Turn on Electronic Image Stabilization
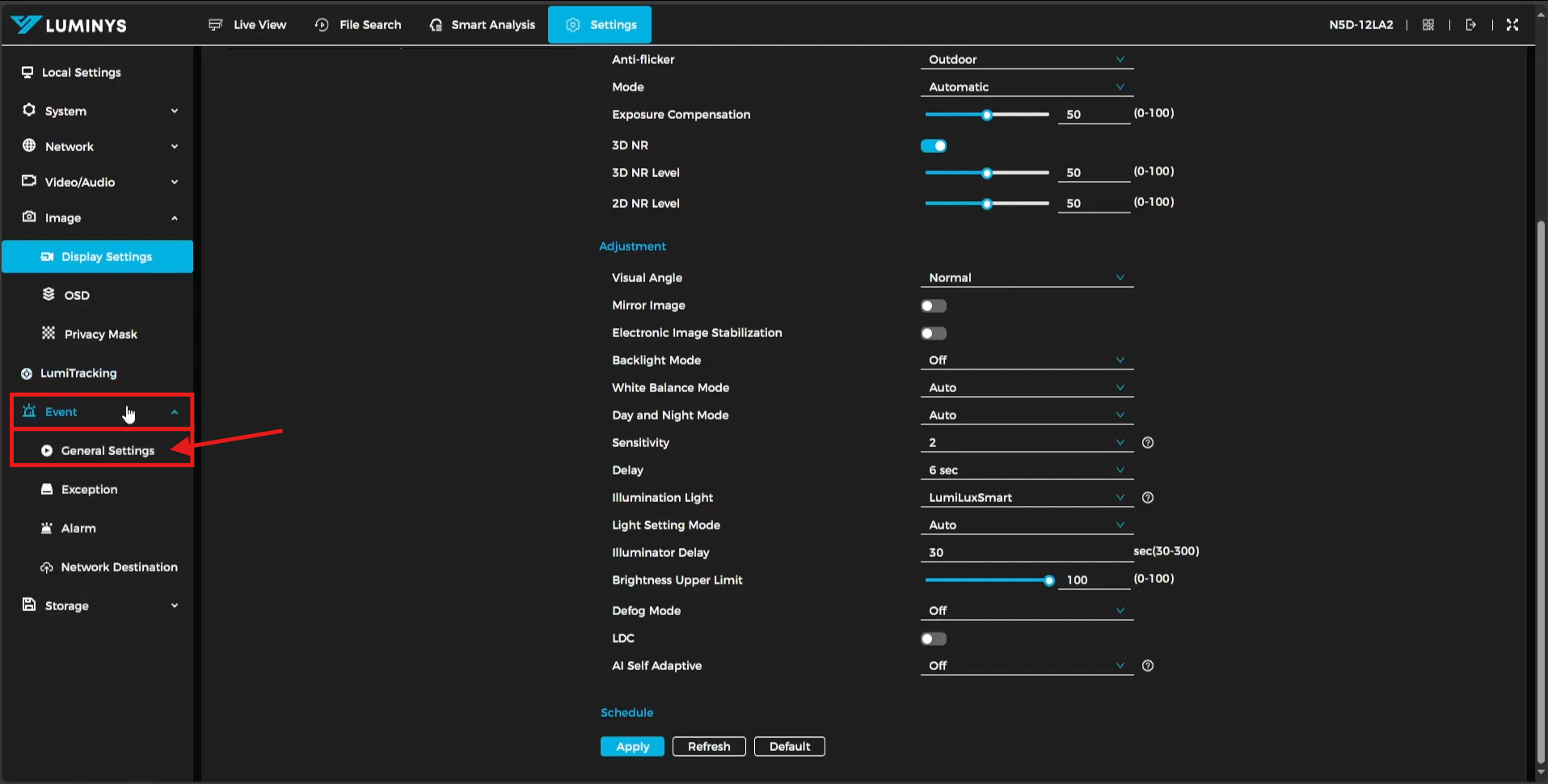The image size is (1548, 784). click(x=934, y=334)
